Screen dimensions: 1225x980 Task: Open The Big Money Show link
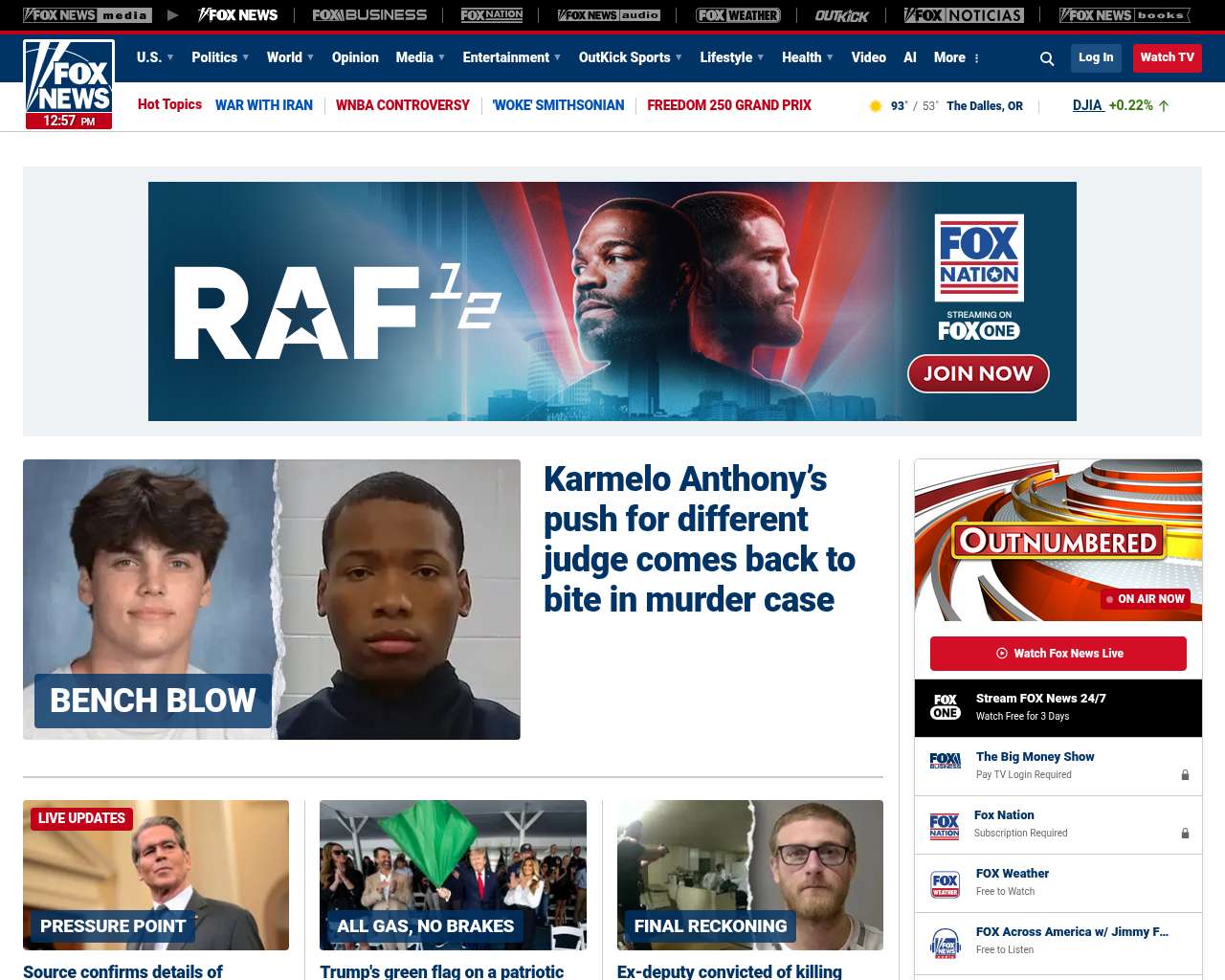tap(1035, 757)
